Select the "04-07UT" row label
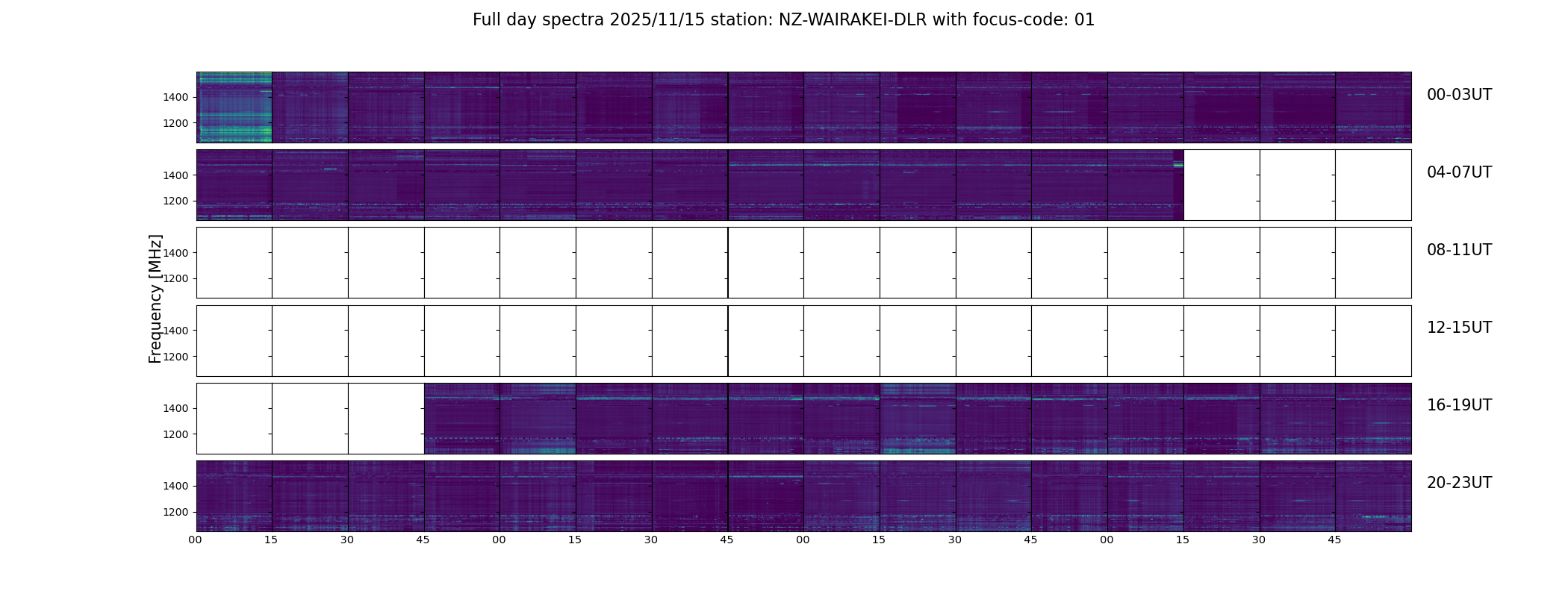 click(1459, 172)
